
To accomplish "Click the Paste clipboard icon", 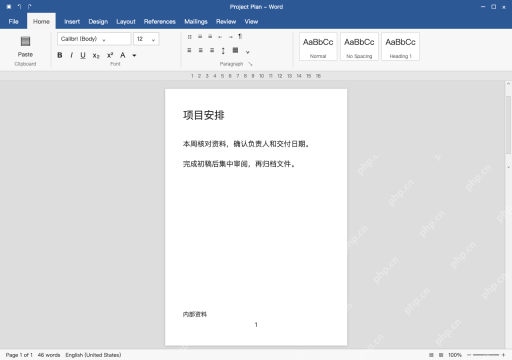I will [25, 41].
